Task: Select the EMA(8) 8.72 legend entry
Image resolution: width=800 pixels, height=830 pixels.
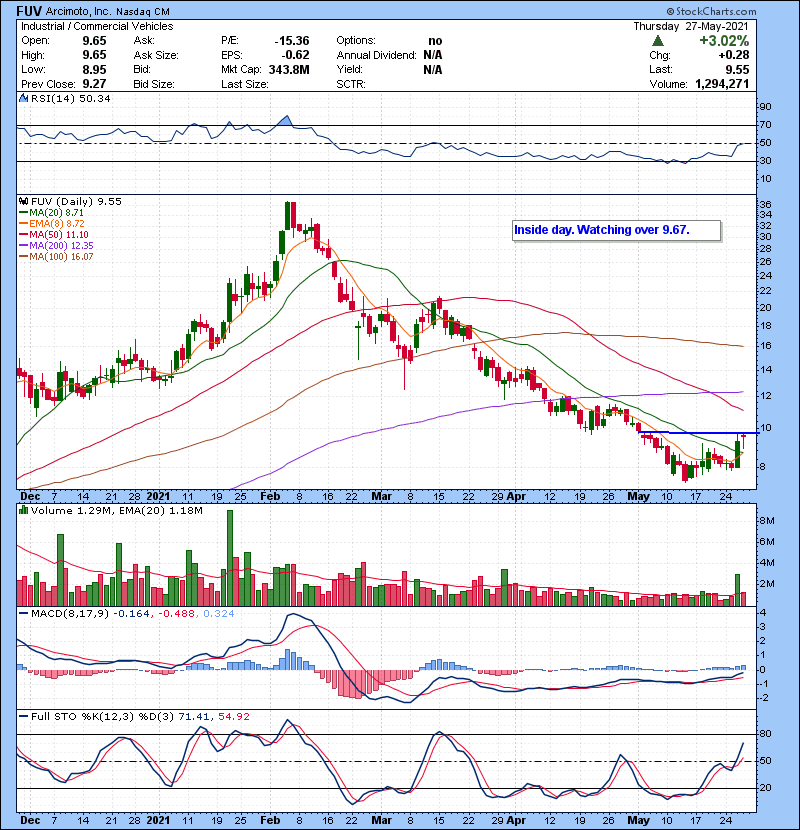Action: coord(52,224)
